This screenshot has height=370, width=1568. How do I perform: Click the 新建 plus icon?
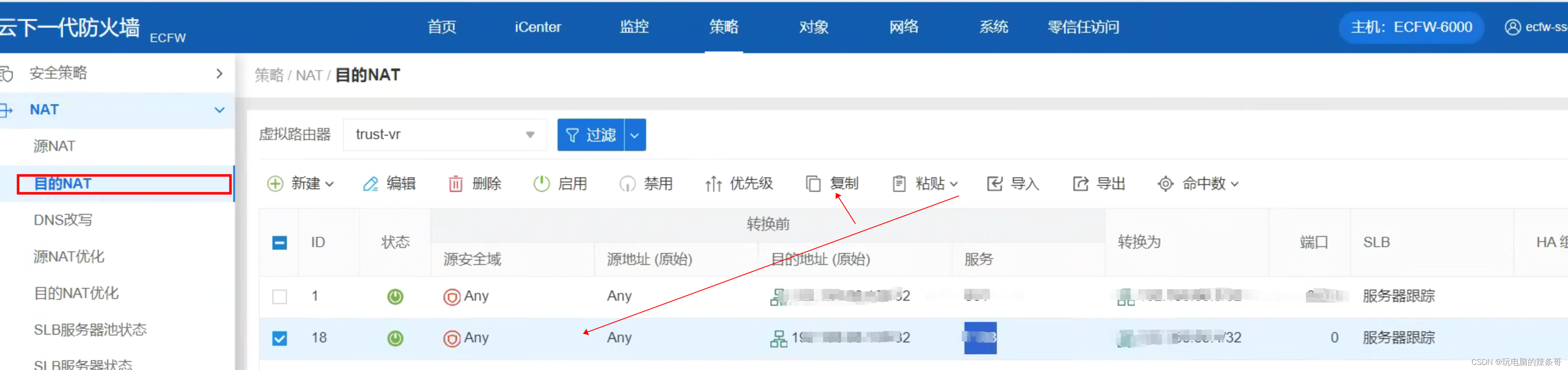tap(275, 184)
